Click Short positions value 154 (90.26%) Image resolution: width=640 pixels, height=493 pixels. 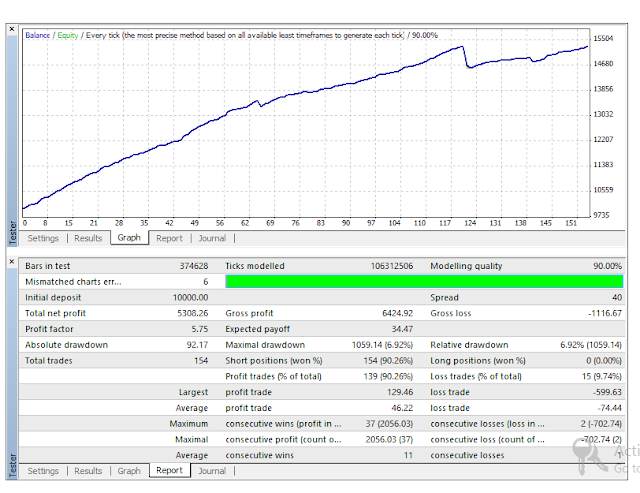tap(388, 361)
